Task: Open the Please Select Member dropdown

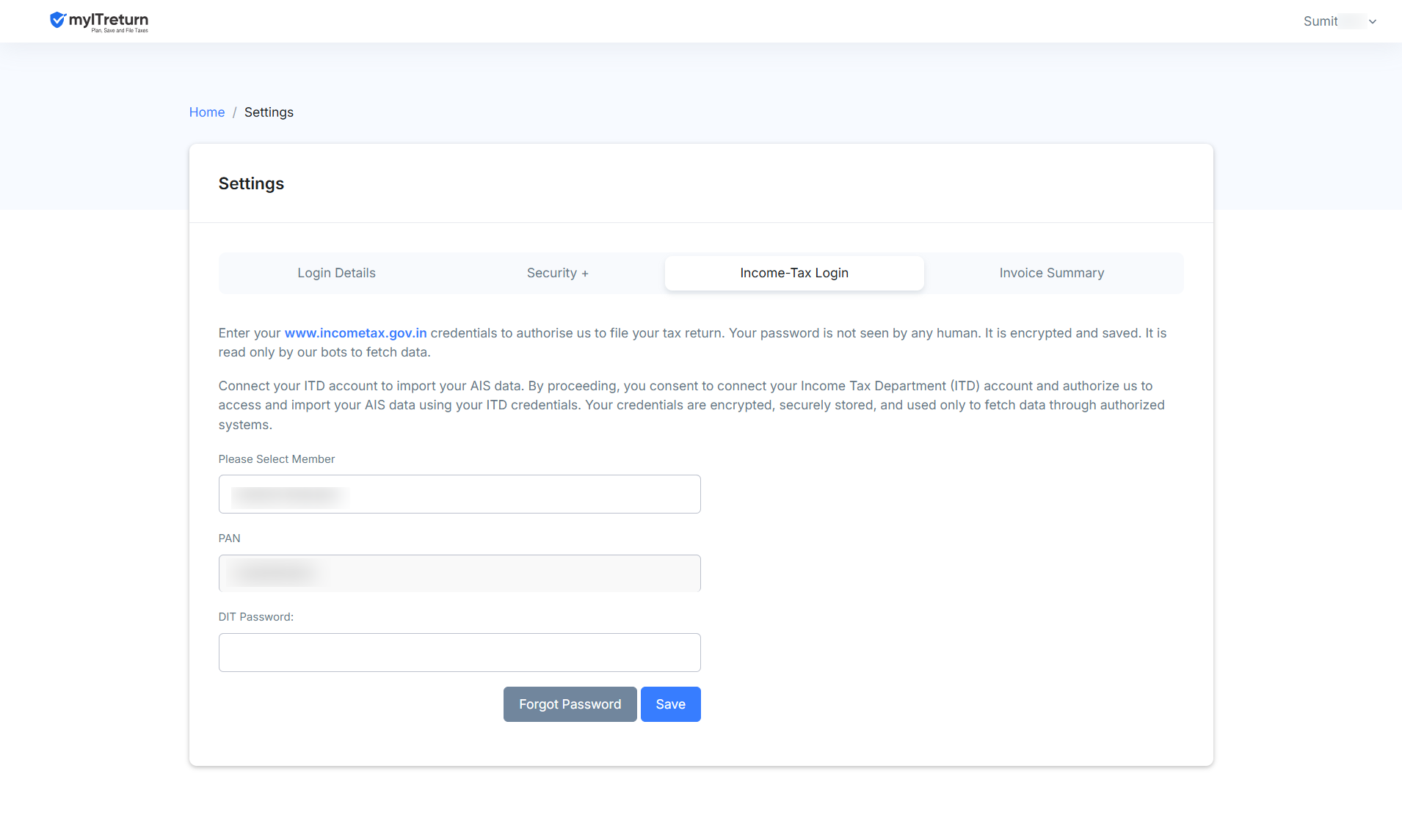Action: click(460, 494)
